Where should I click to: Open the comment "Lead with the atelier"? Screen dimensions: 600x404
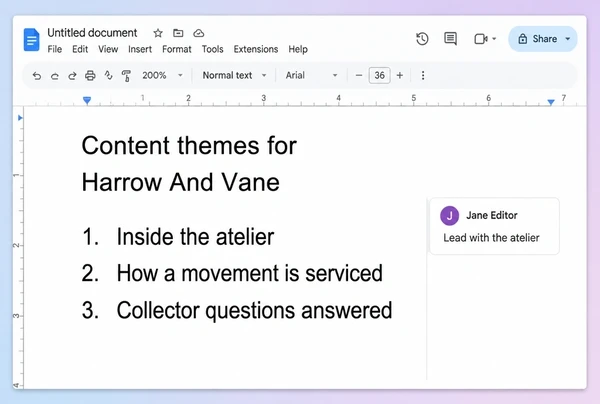[491, 238]
